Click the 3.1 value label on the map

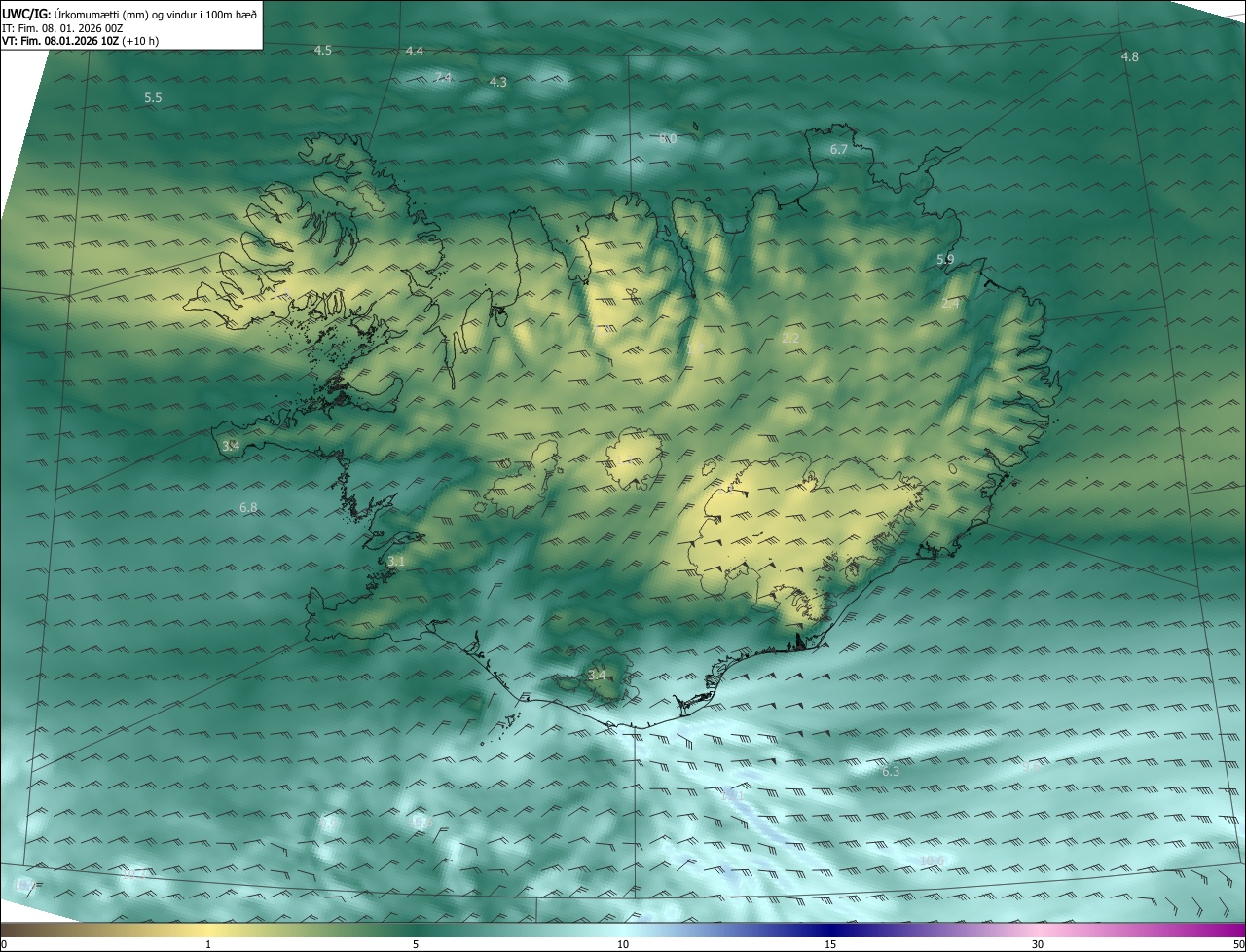coord(396,562)
